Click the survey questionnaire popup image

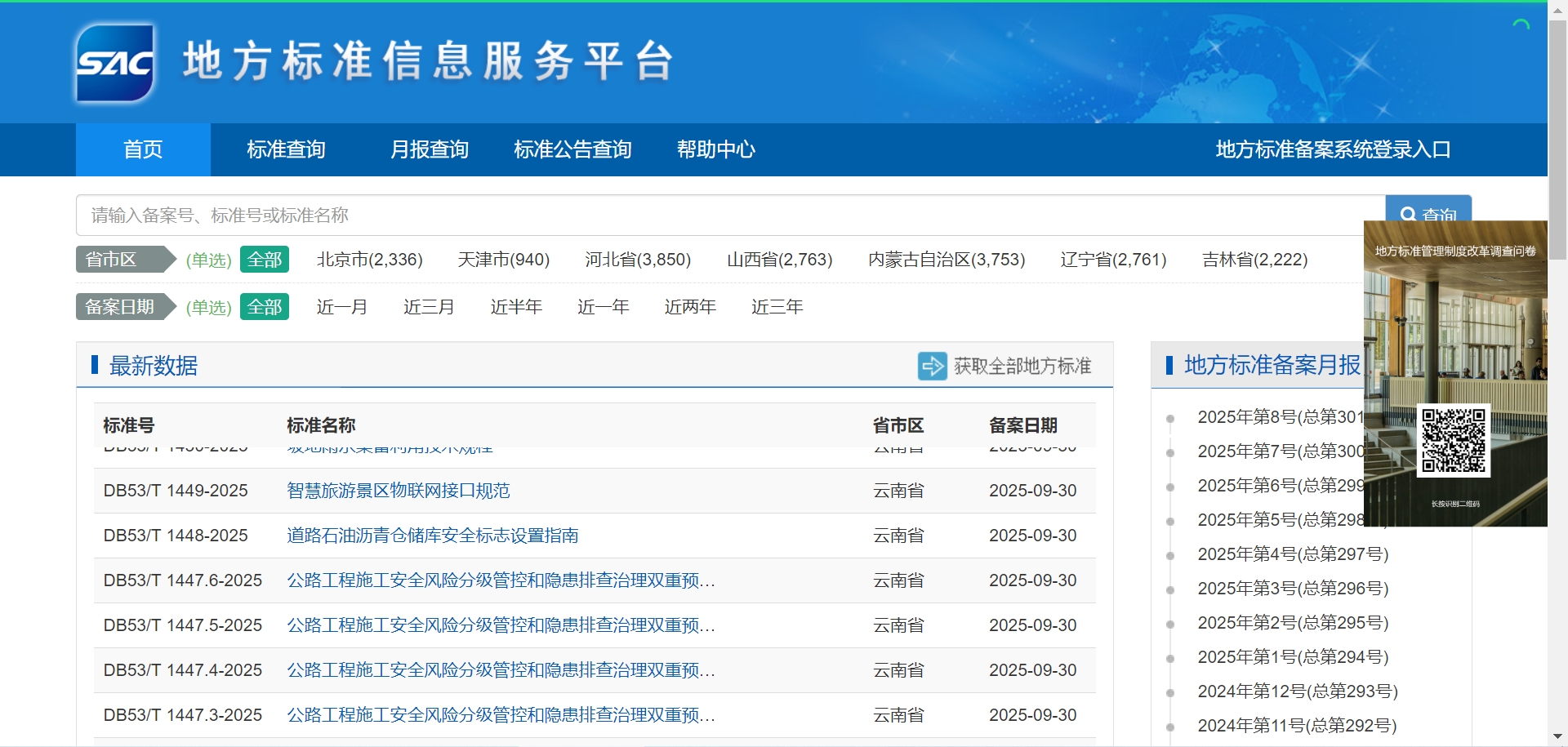tap(1455, 327)
